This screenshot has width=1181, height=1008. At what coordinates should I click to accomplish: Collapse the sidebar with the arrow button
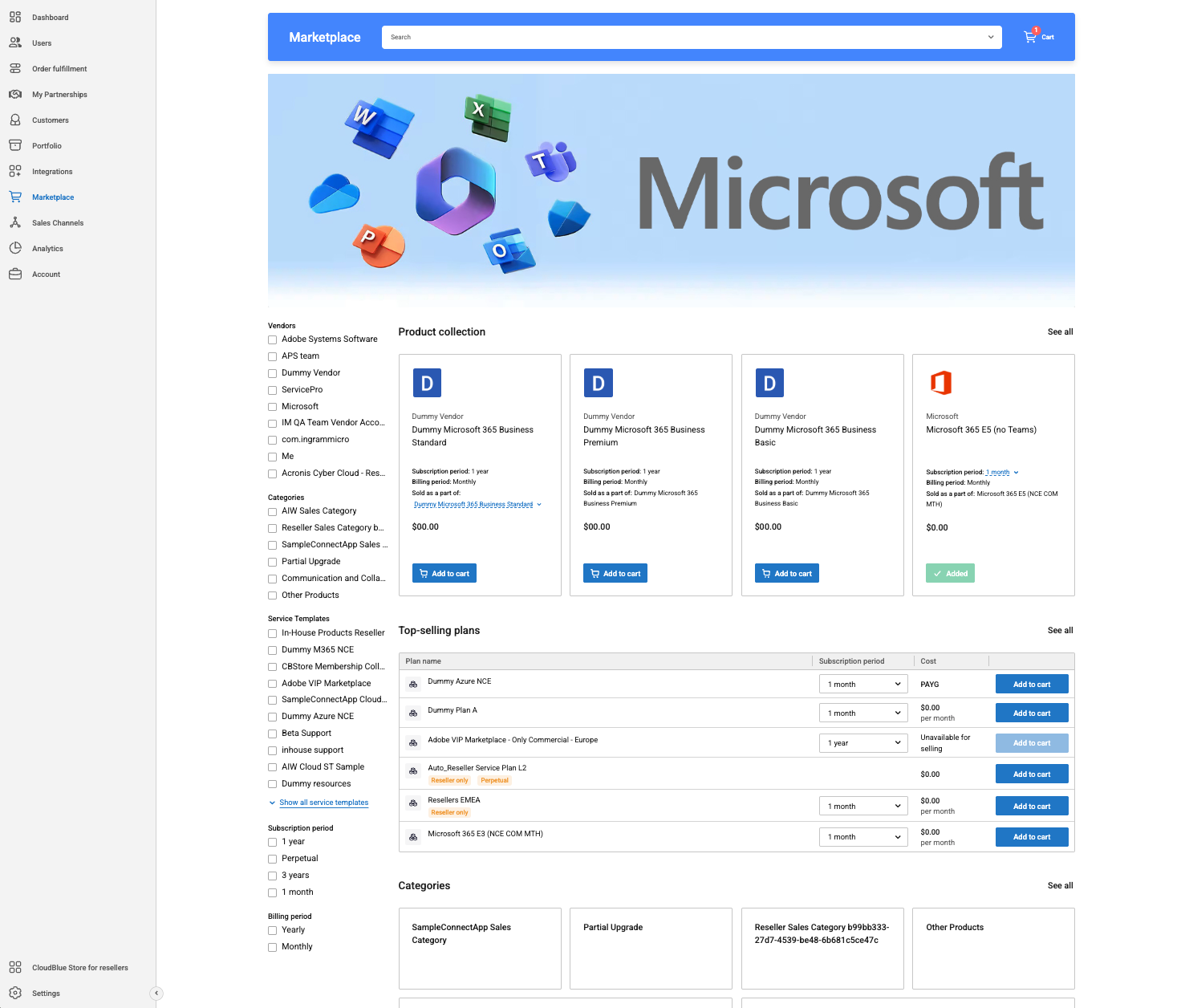click(156, 993)
